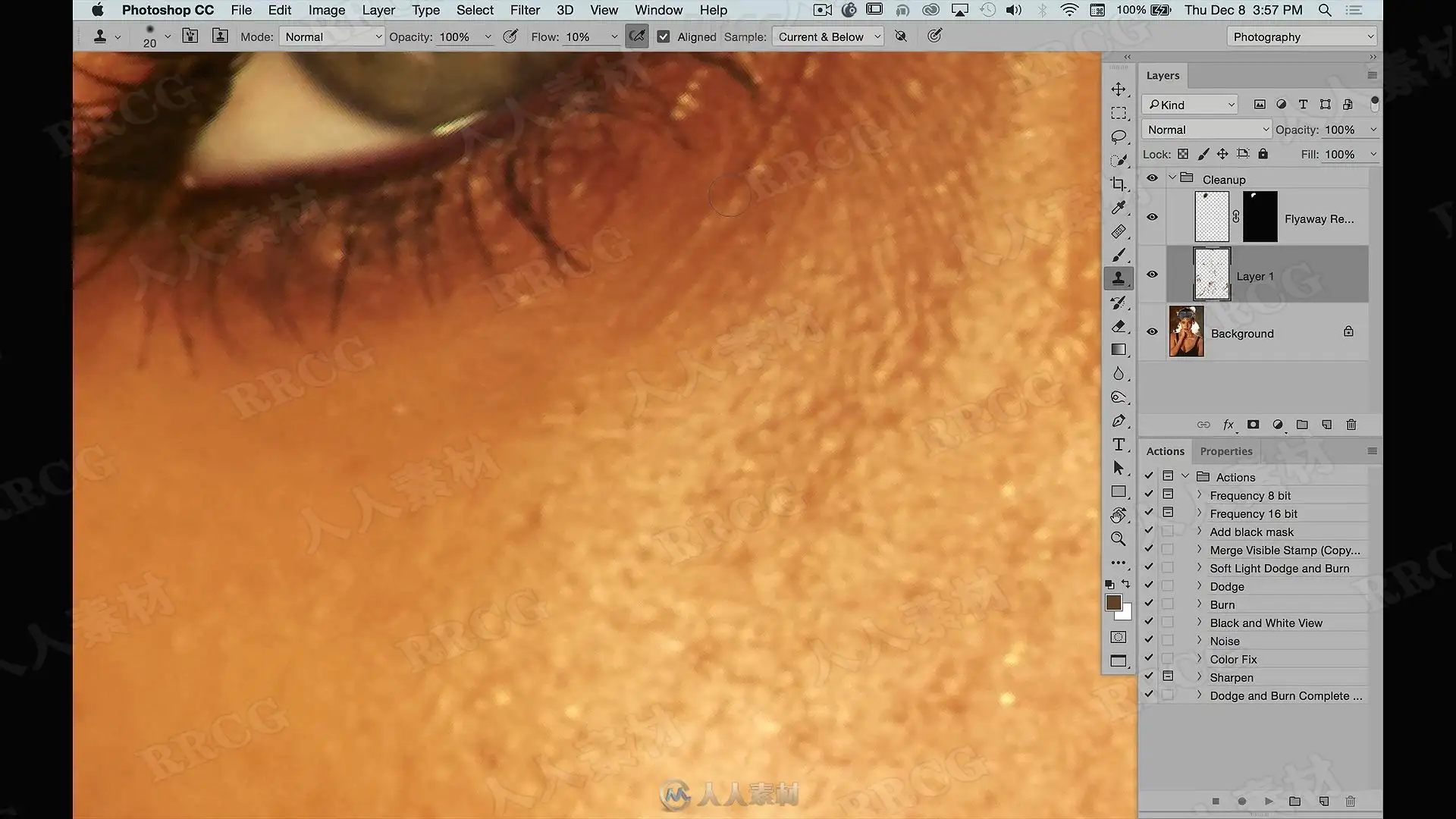Select the Brush tool

pos(1119,256)
